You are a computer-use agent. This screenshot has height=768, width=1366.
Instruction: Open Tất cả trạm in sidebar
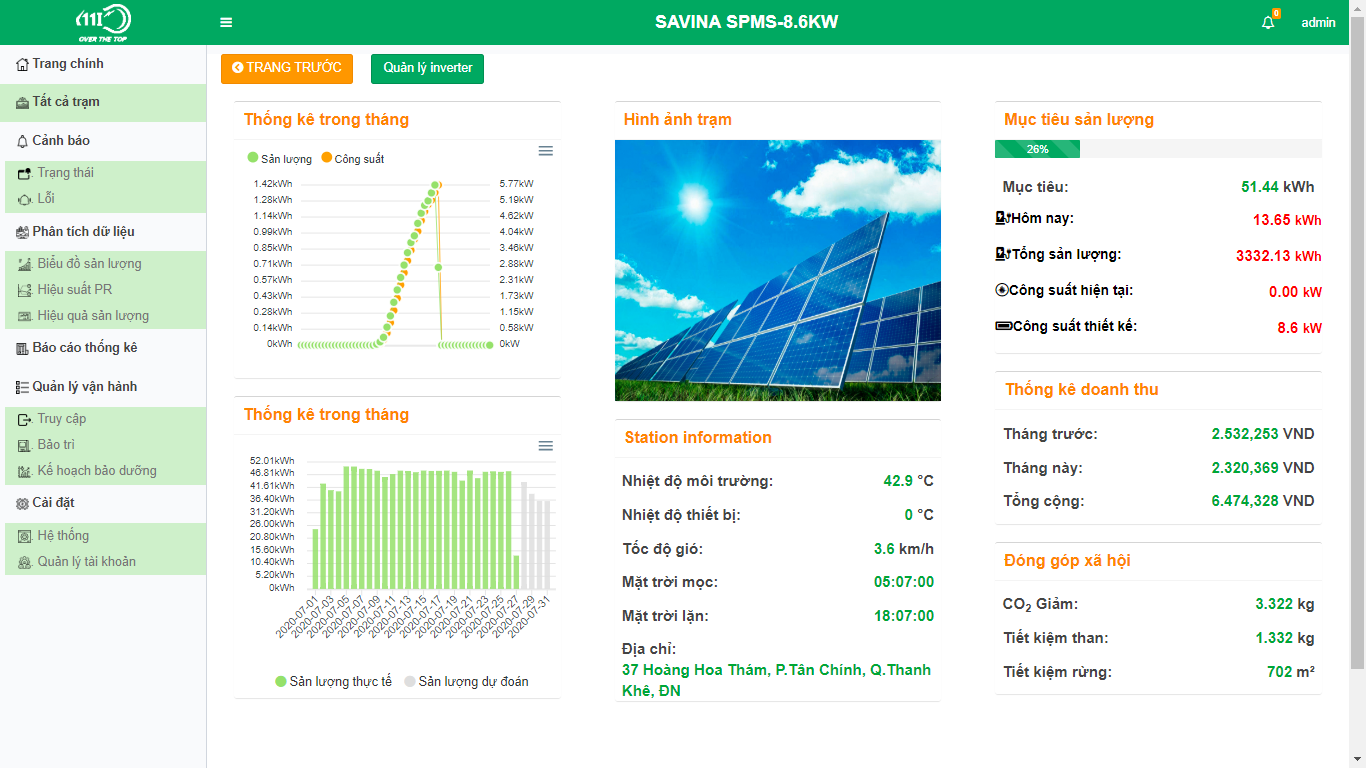point(65,102)
